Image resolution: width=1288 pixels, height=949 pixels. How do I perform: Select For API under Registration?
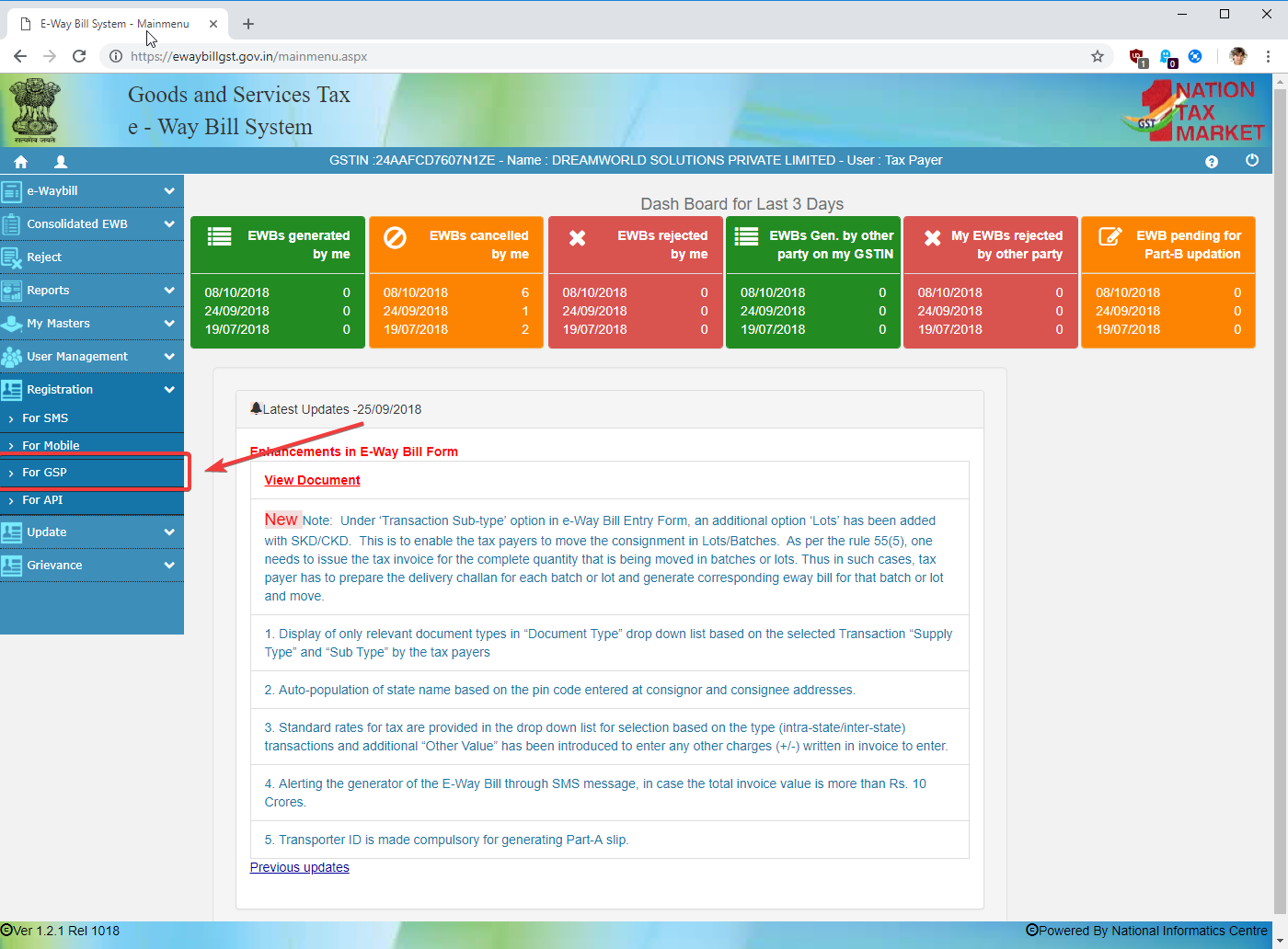pyautogui.click(x=92, y=500)
